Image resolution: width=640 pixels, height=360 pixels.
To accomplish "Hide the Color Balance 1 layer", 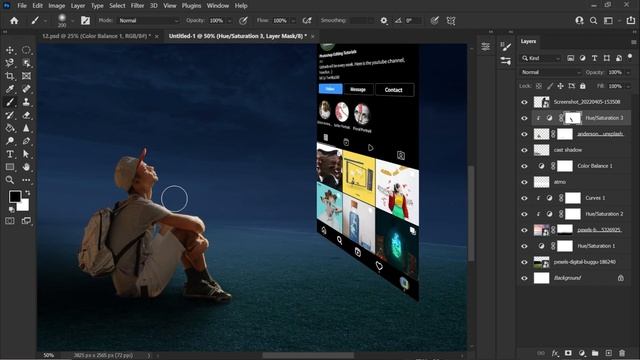I will 524,166.
